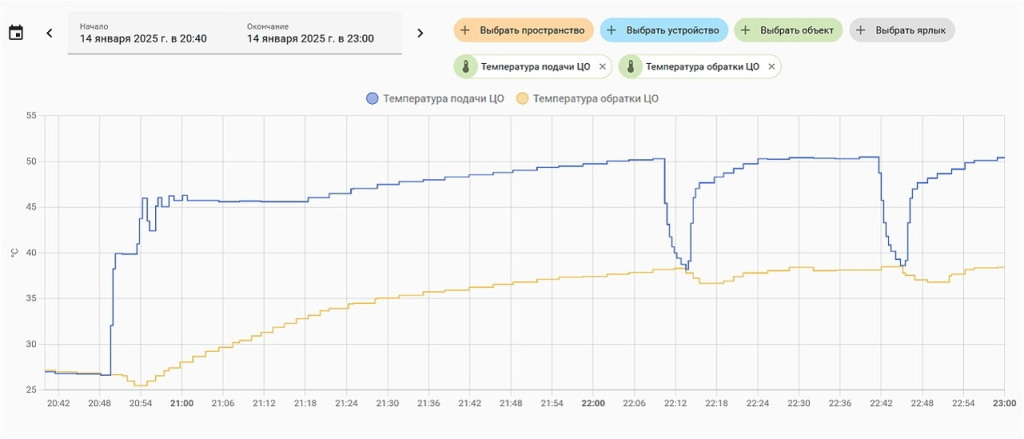Open the Выбрать ярлык selector
The height and width of the screenshot is (439, 1024).
902,30
